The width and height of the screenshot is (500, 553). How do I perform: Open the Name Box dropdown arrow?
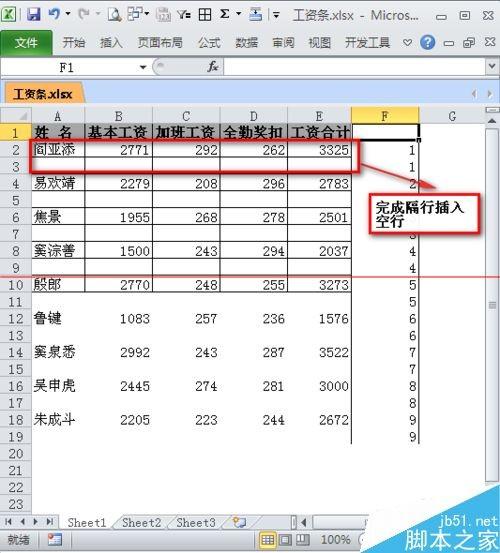(143, 67)
